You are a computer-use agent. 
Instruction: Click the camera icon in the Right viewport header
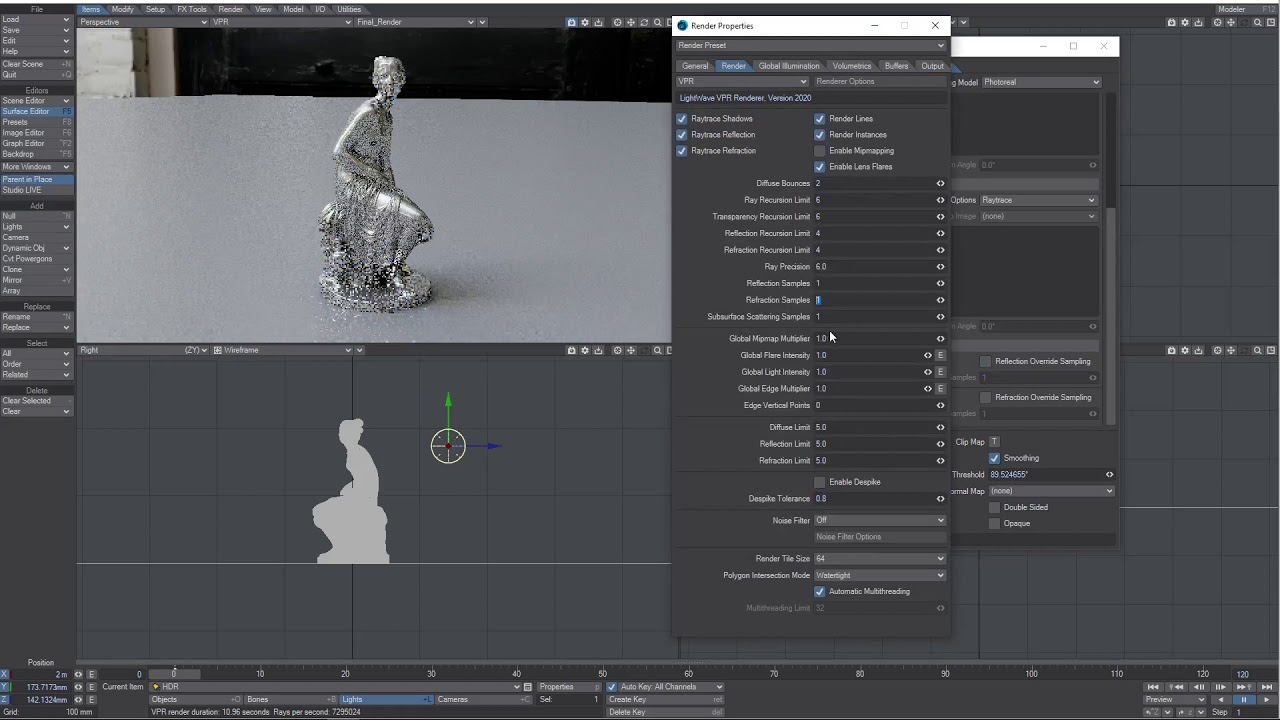(571, 350)
